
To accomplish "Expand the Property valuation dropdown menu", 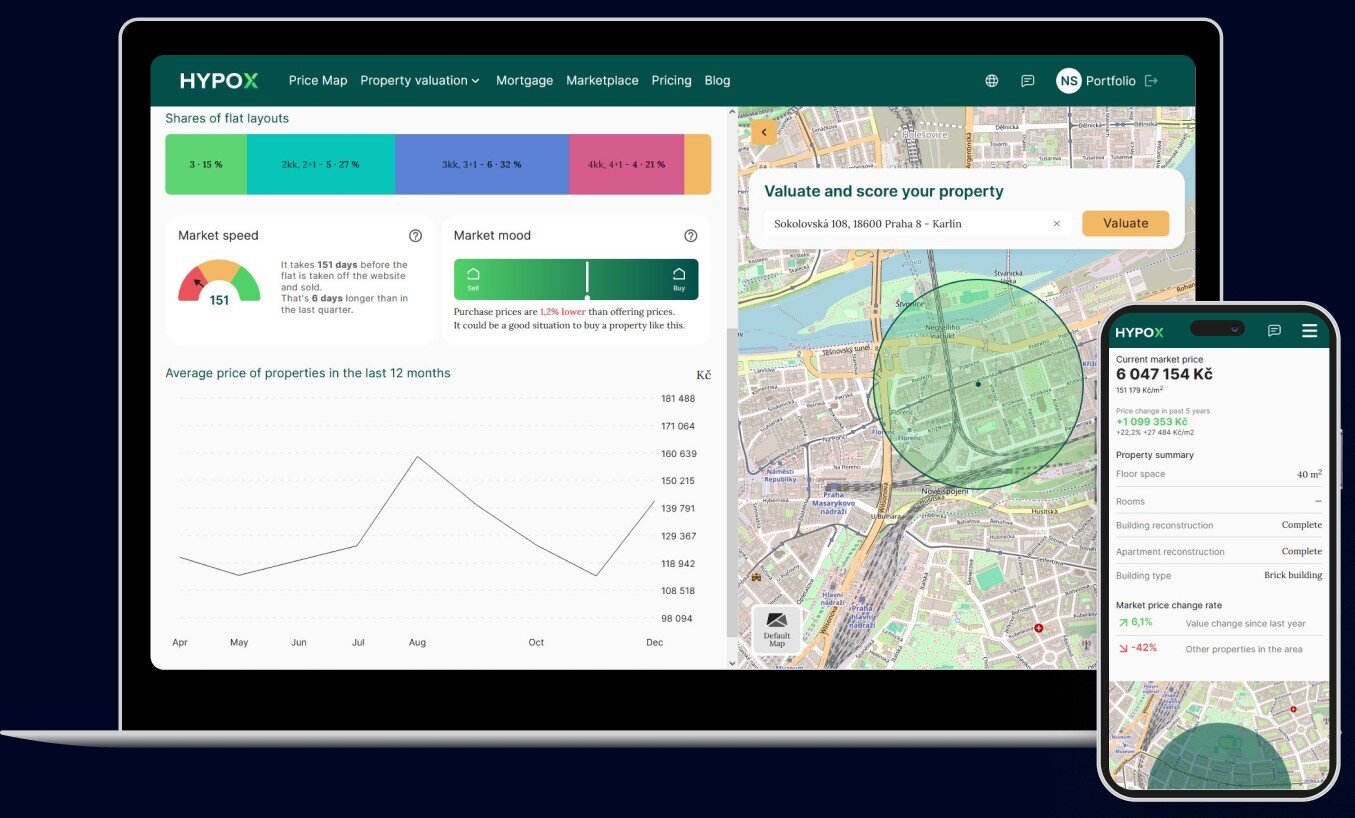I will click(x=420, y=81).
